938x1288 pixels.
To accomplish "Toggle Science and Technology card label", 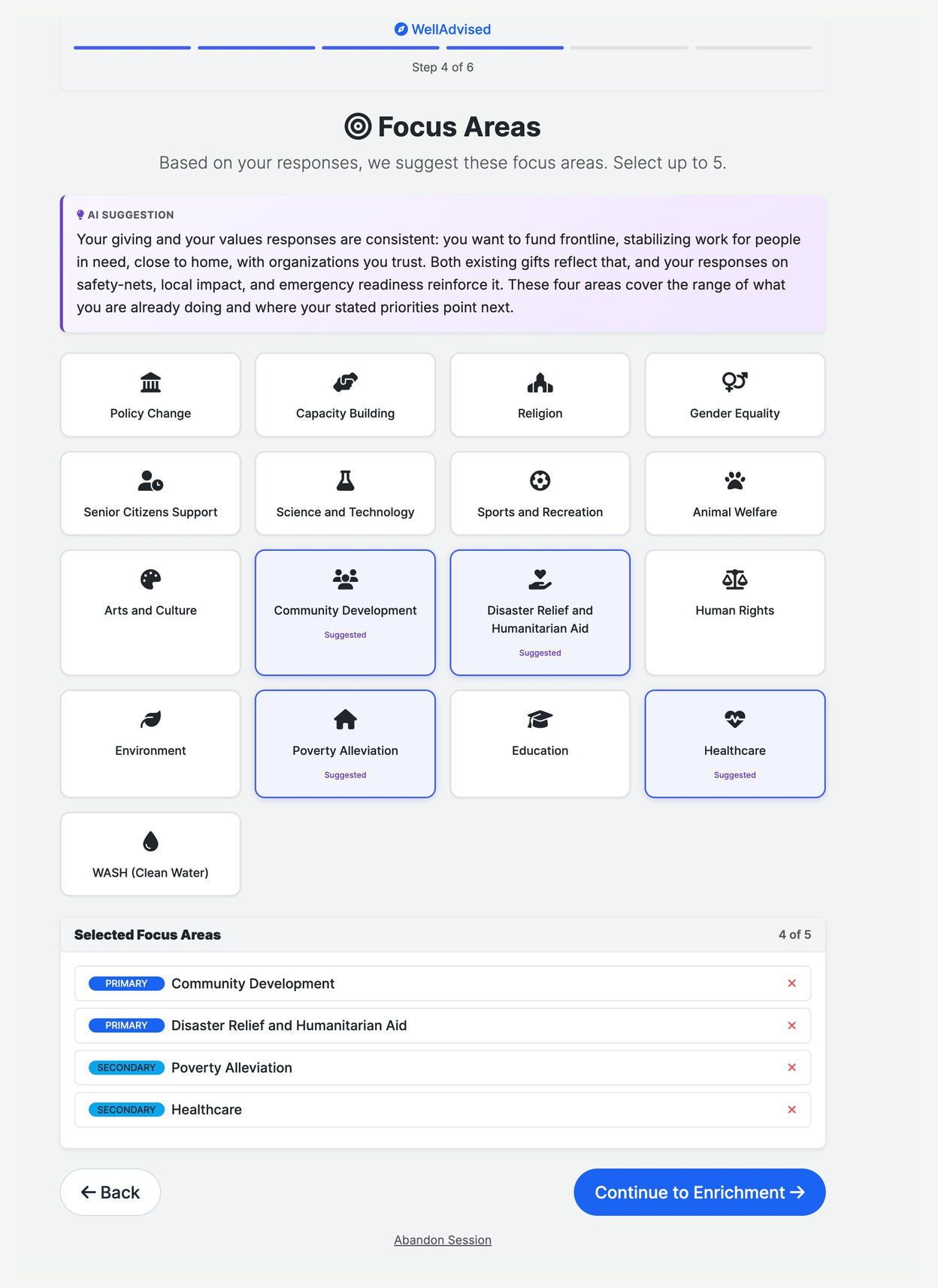I will [x=345, y=512].
